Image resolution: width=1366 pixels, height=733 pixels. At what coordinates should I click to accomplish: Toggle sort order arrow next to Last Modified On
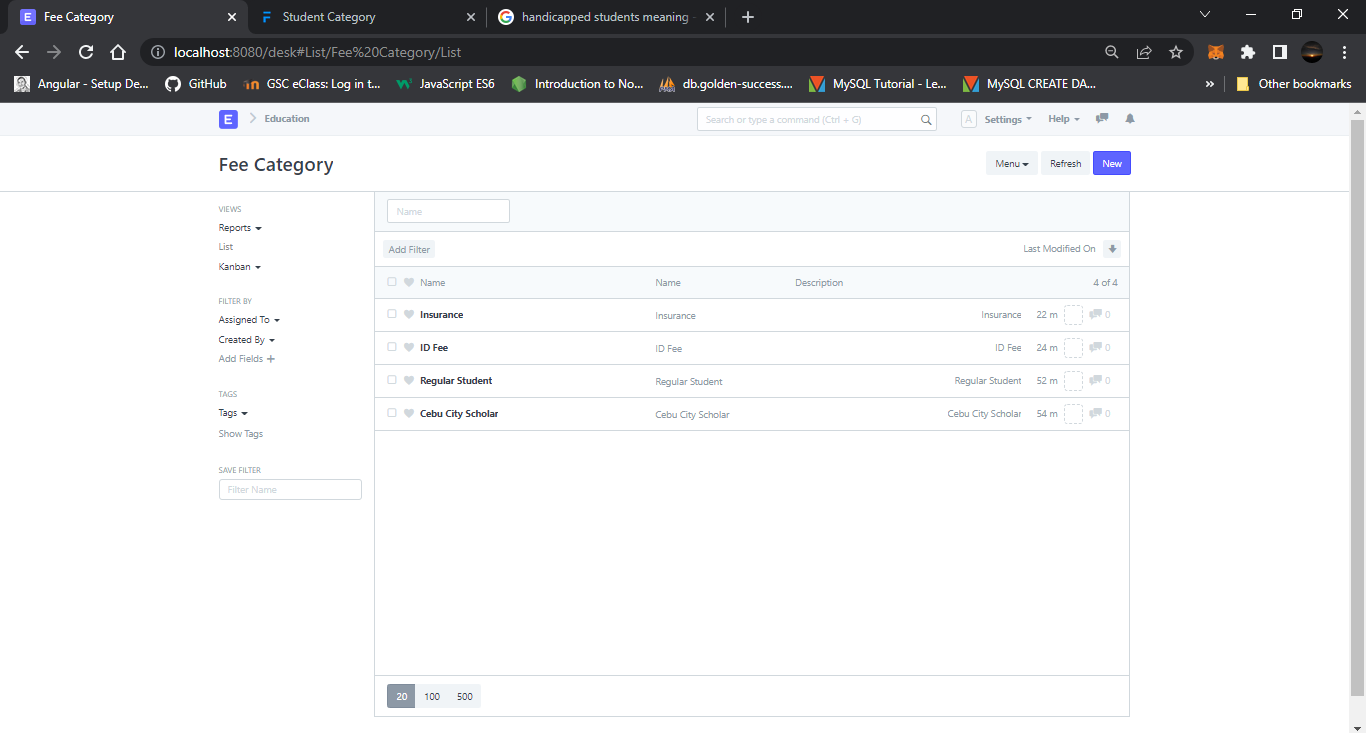pos(1113,249)
